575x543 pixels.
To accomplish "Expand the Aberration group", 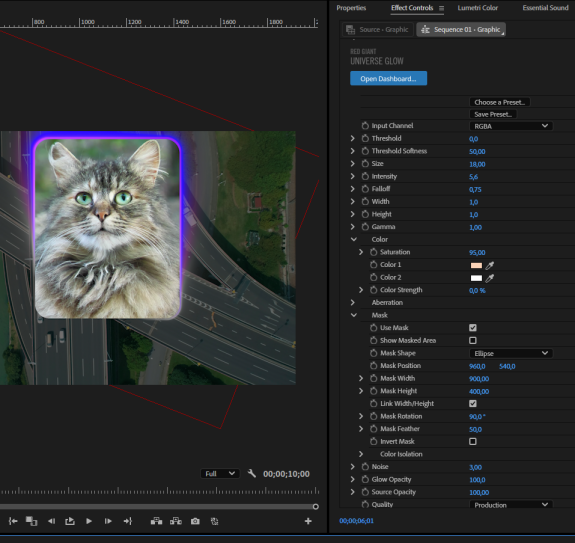I will point(353,302).
